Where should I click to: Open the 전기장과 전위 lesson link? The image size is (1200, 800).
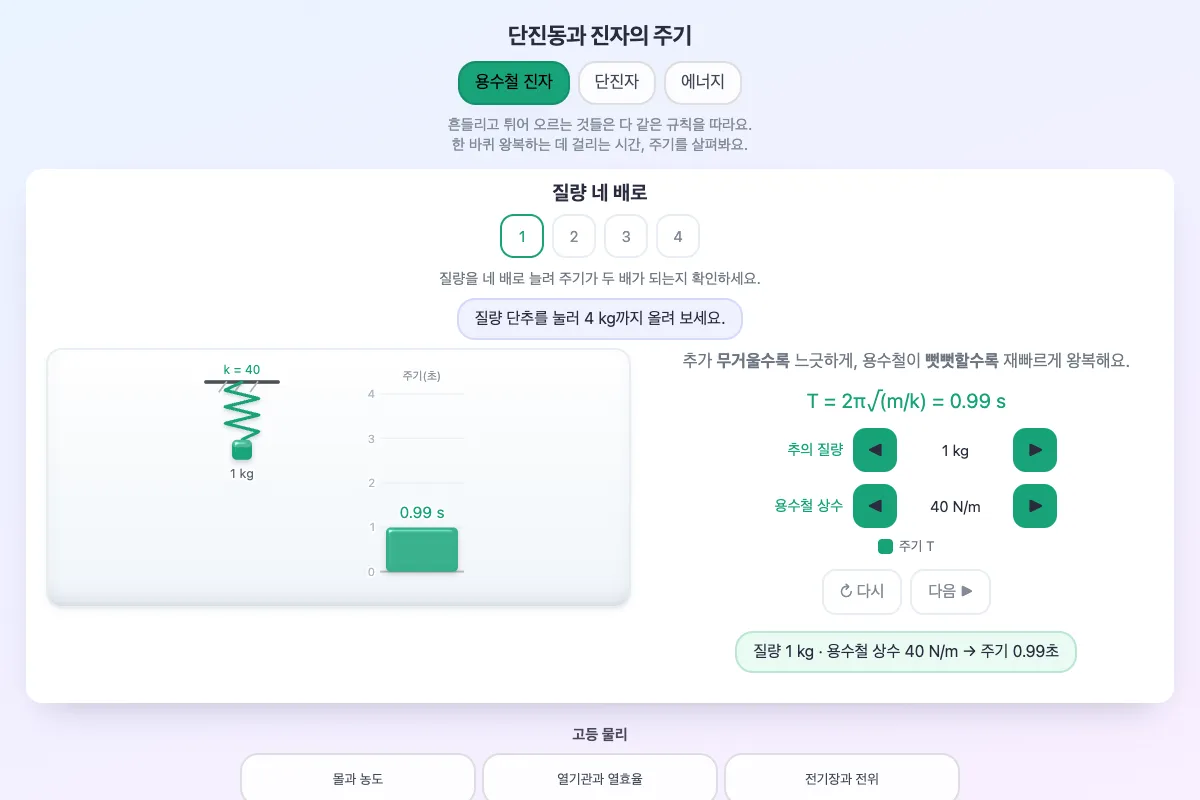[x=842, y=778]
